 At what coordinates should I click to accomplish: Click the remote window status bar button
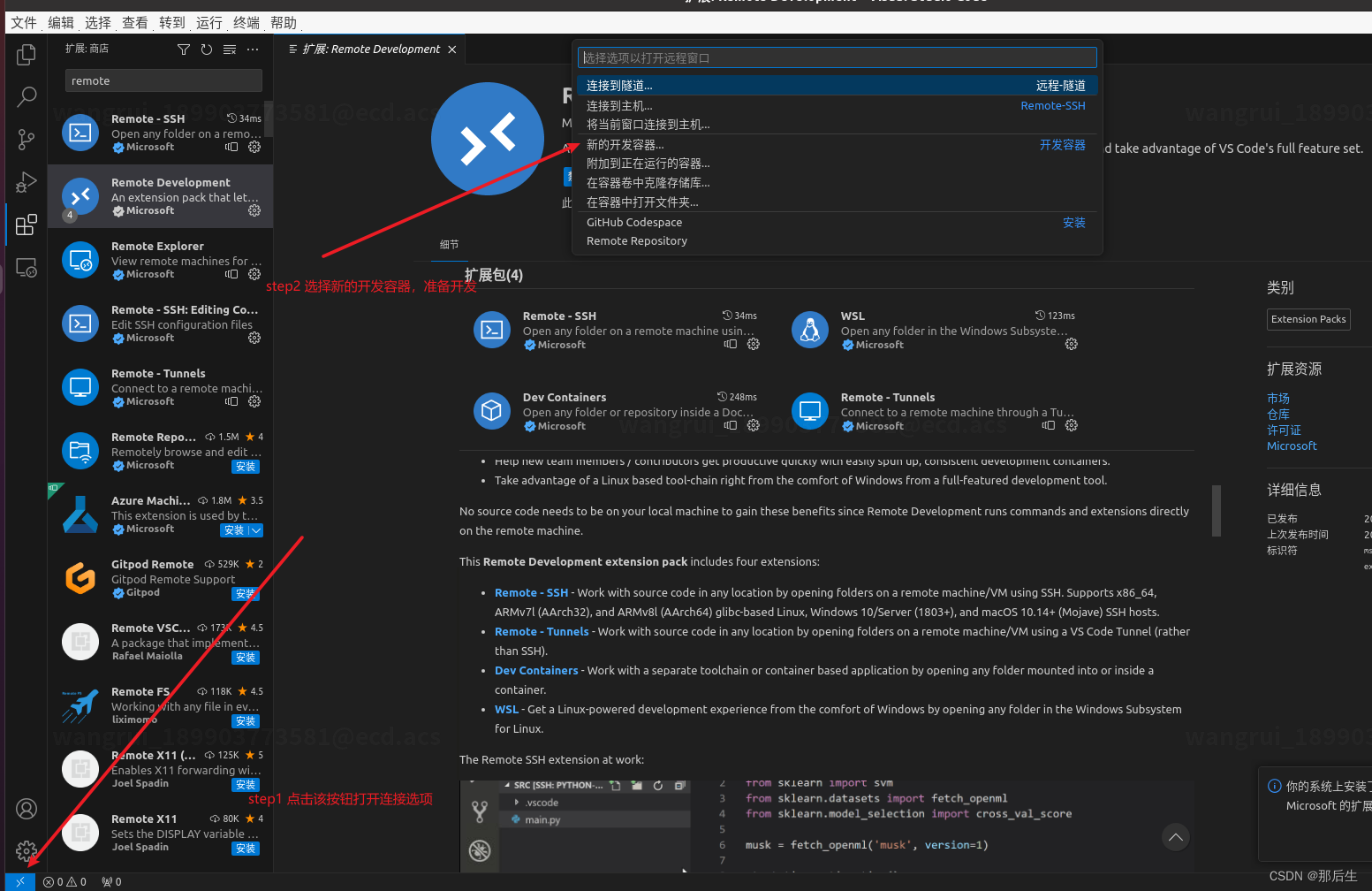coord(19,881)
